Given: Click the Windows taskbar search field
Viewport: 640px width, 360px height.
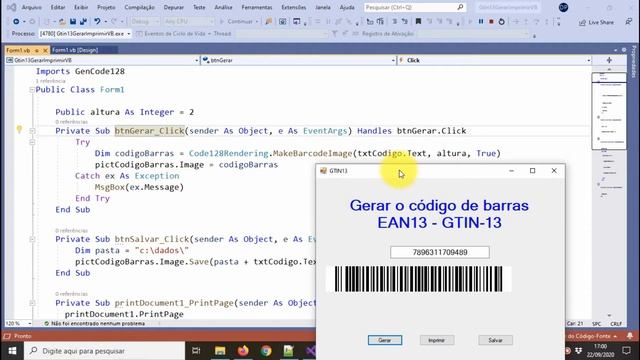Looking at the screenshot, I should pos(104,351).
